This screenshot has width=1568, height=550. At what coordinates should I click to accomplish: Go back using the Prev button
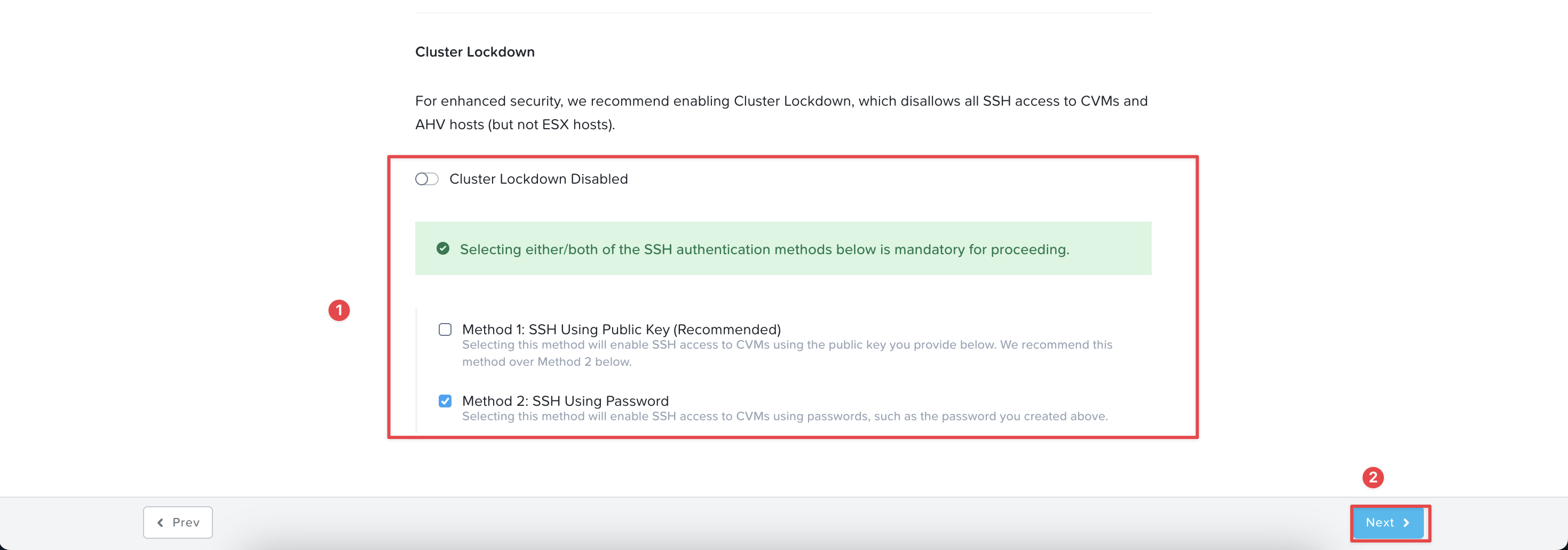pos(178,523)
